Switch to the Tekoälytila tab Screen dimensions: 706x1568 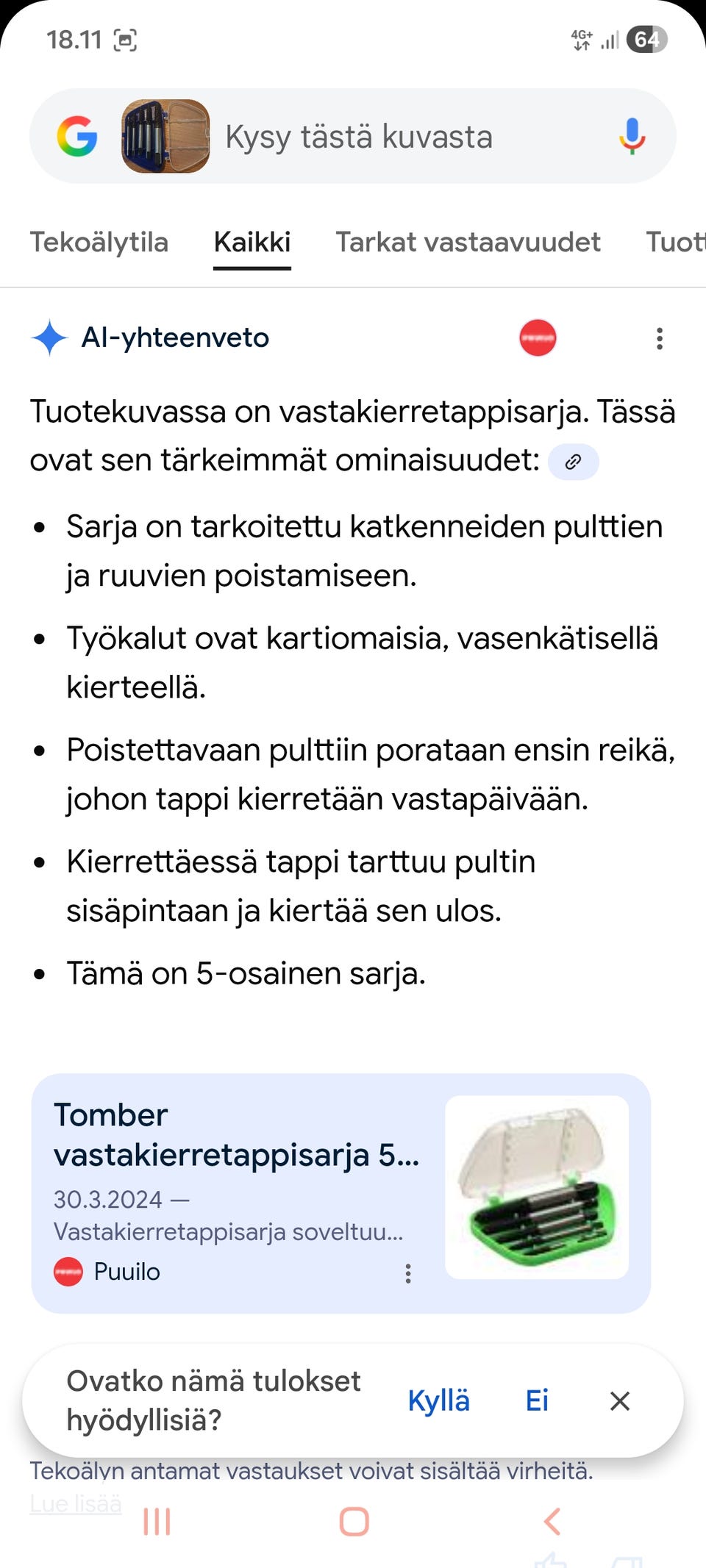[x=99, y=242]
